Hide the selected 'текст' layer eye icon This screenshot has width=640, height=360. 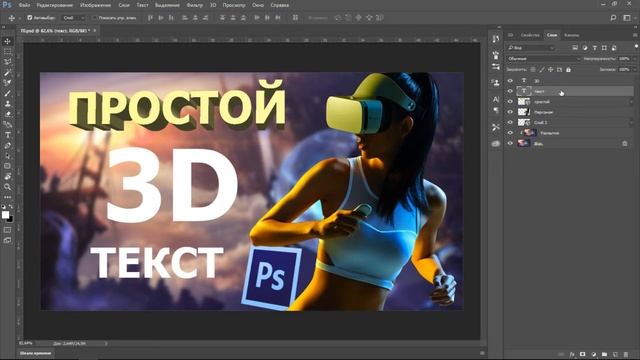click(x=510, y=91)
